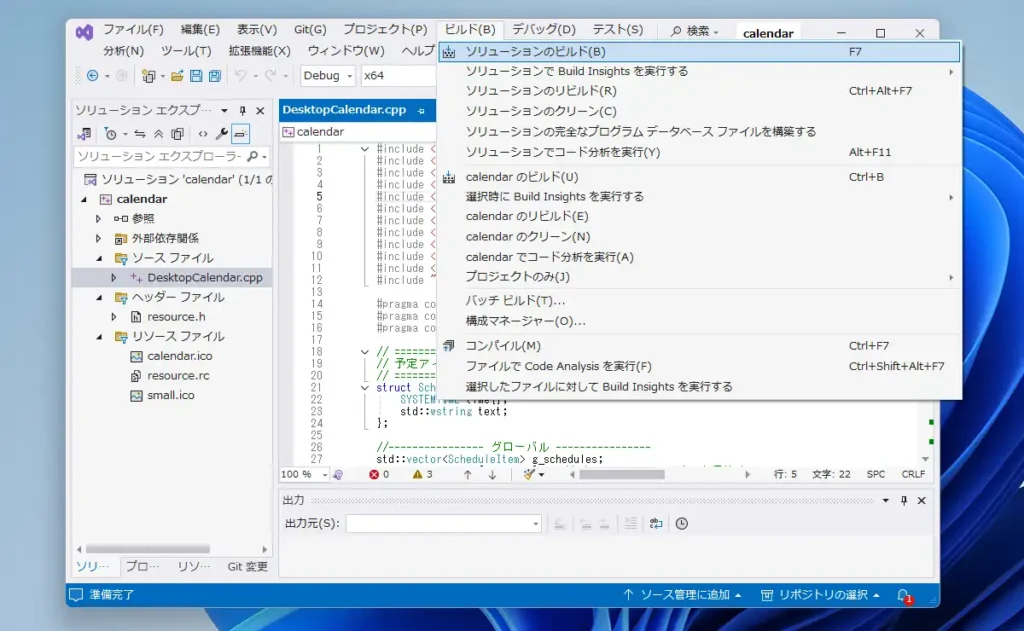Pin the DesktopCalendar.cpp tab
The height and width of the screenshot is (631, 1024).
pos(421,111)
